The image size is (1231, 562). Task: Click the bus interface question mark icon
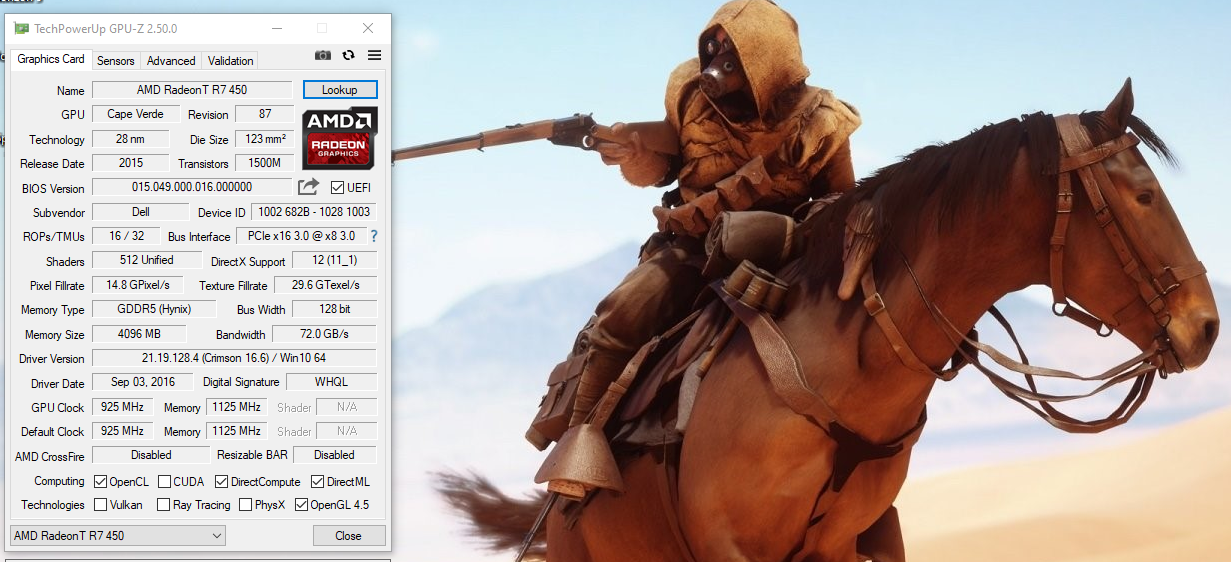click(x=374, y=236)
